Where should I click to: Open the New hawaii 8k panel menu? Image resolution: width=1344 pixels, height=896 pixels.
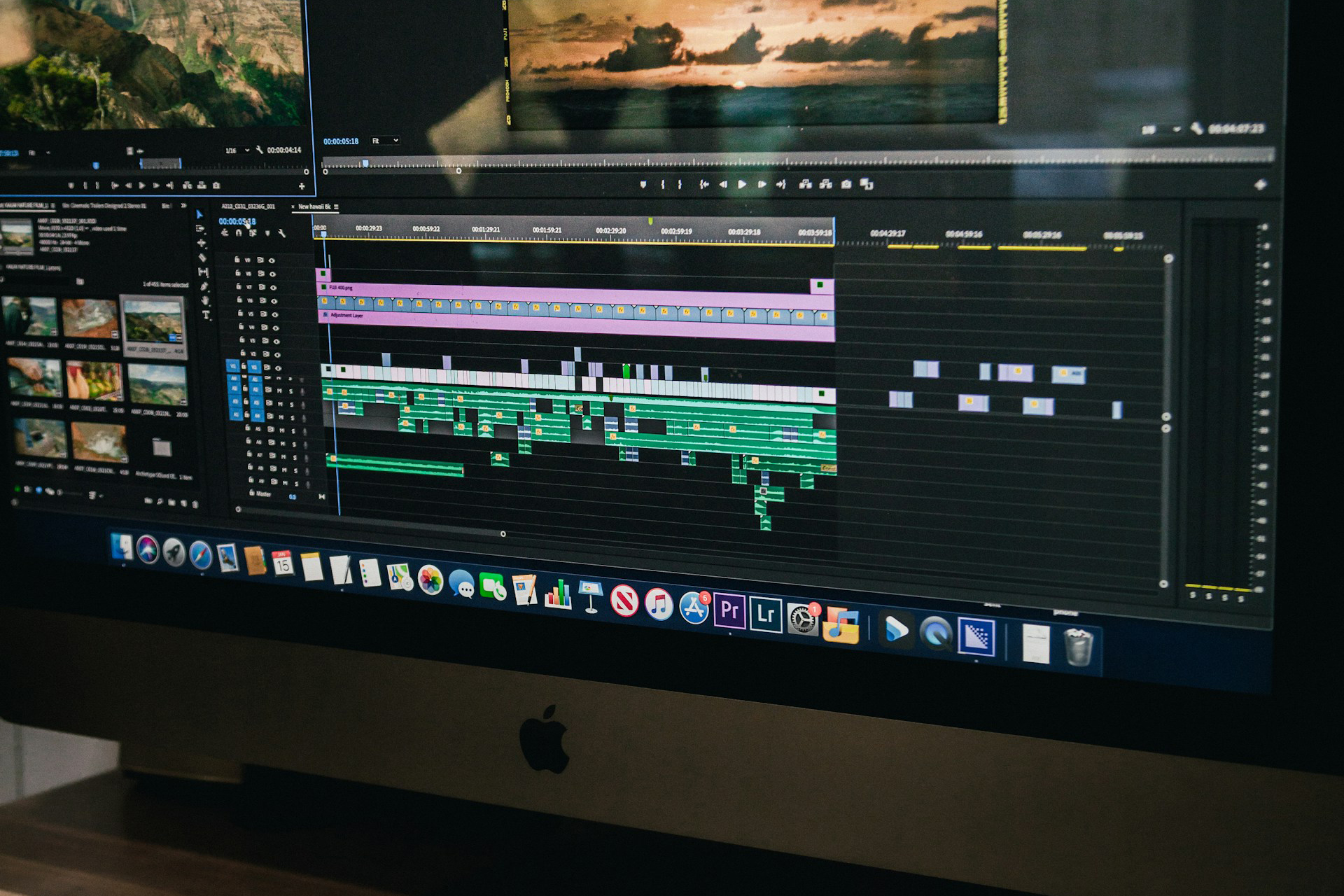[x=337, y=207]
